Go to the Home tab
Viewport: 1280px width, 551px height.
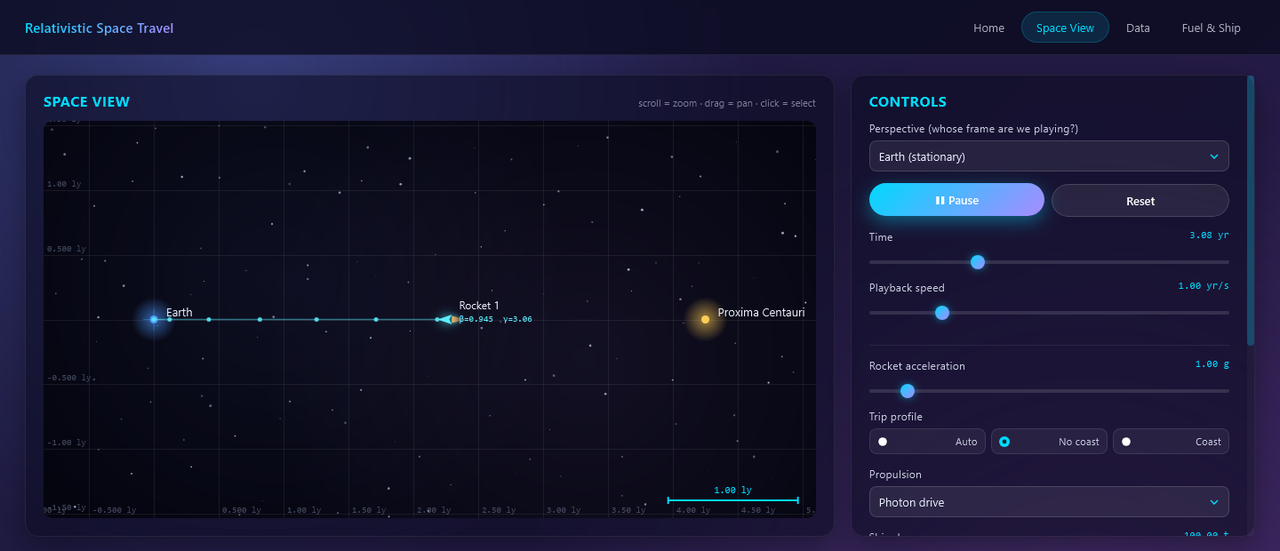pos(989,28)
